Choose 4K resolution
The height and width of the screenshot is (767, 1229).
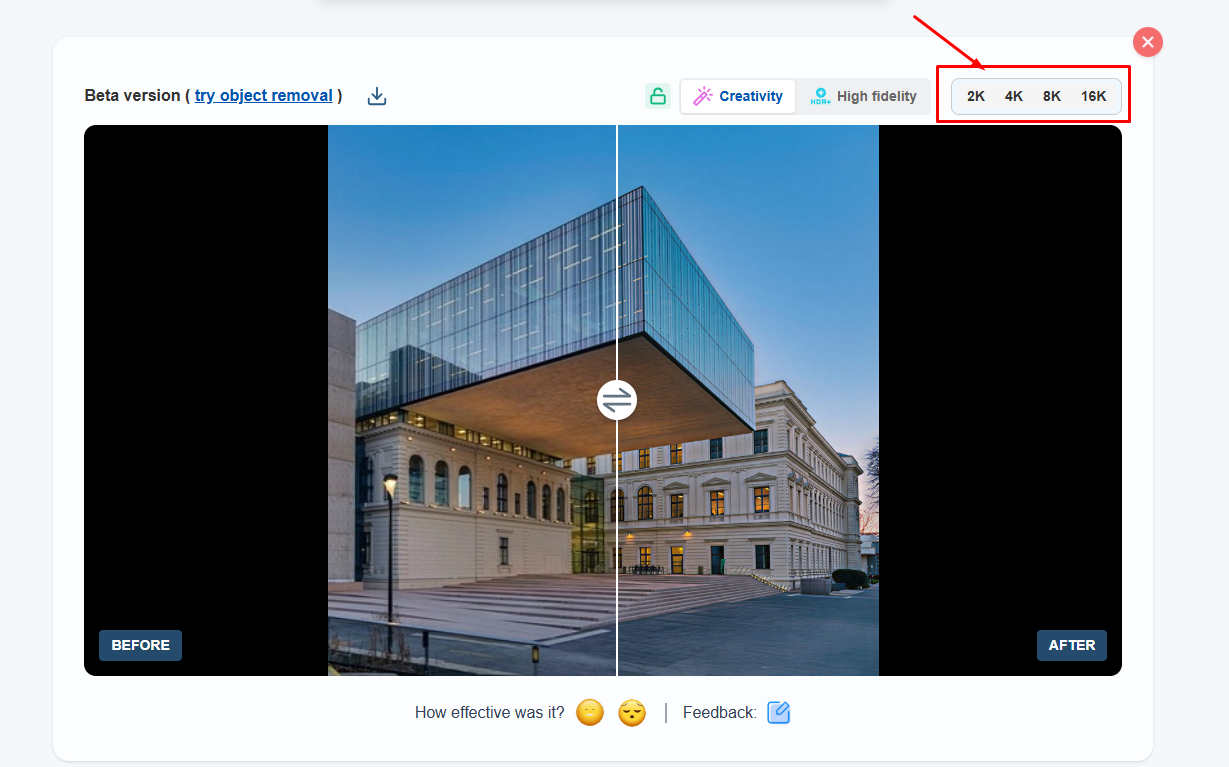coord(1014,96)
